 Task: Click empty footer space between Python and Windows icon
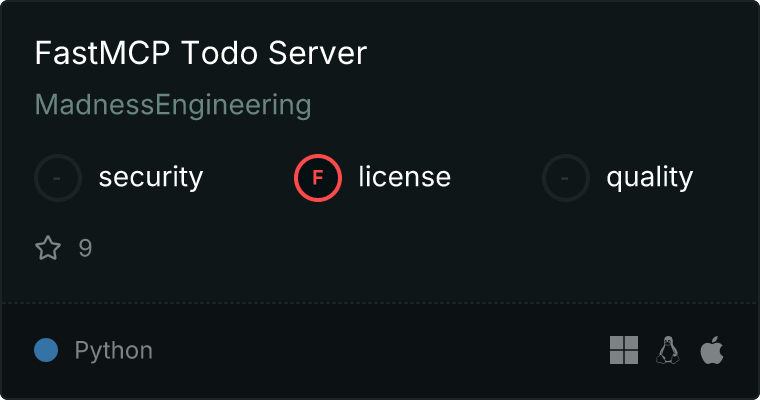pyautogui.click(x=380, y=350)
